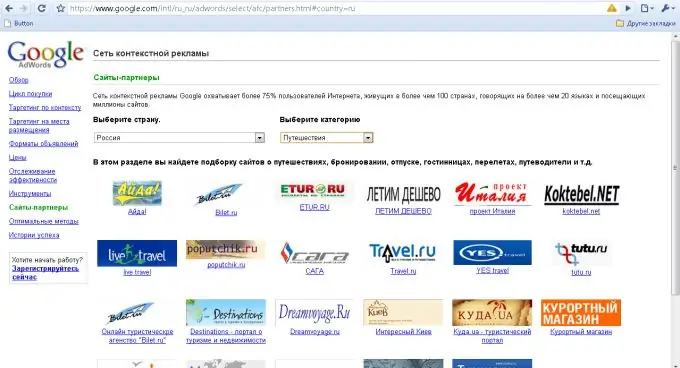Reload the page with refresh icon
Screen dimensions: 680x368
point(42,8)
